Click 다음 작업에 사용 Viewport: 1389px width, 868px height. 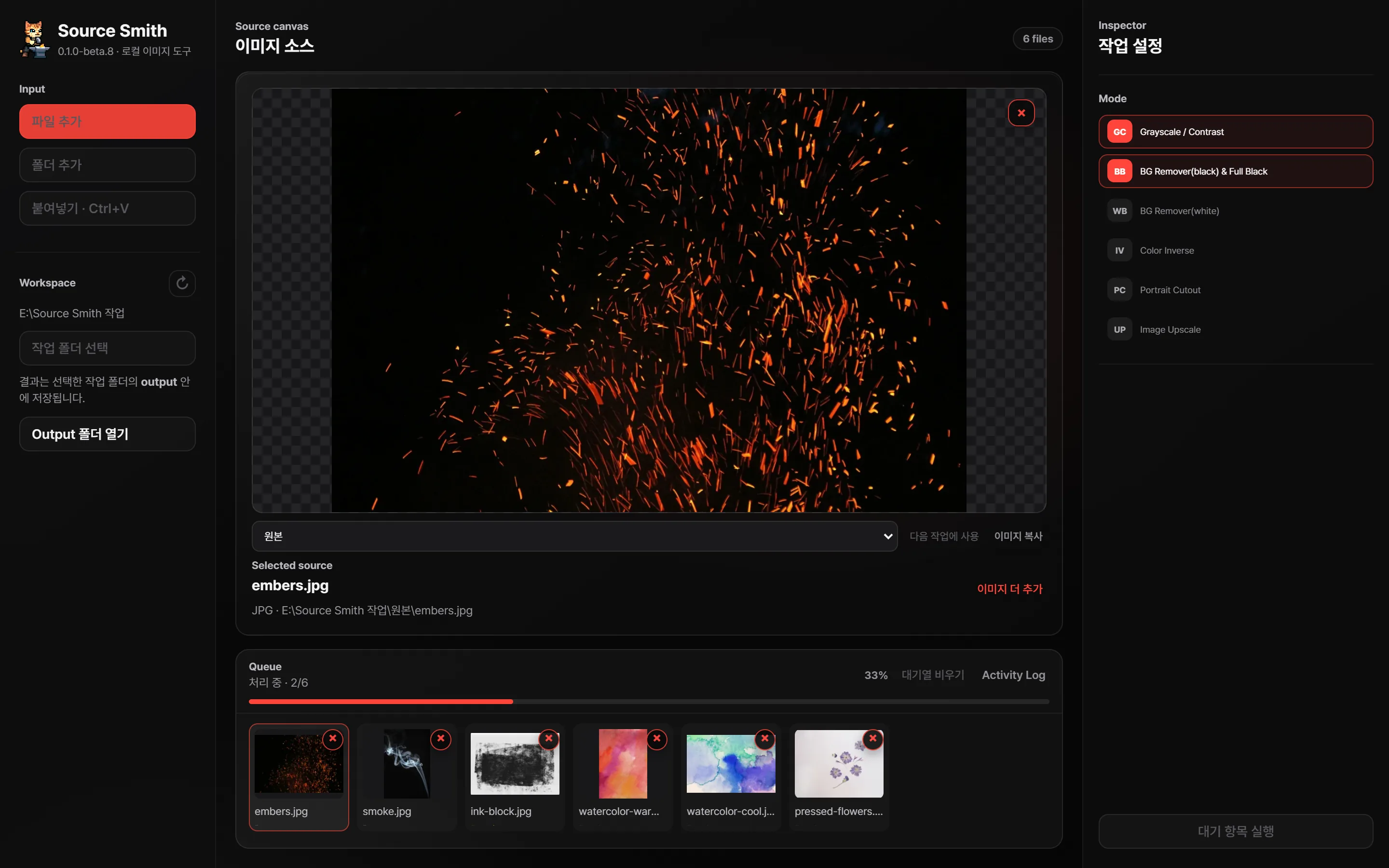coord(944,536)
